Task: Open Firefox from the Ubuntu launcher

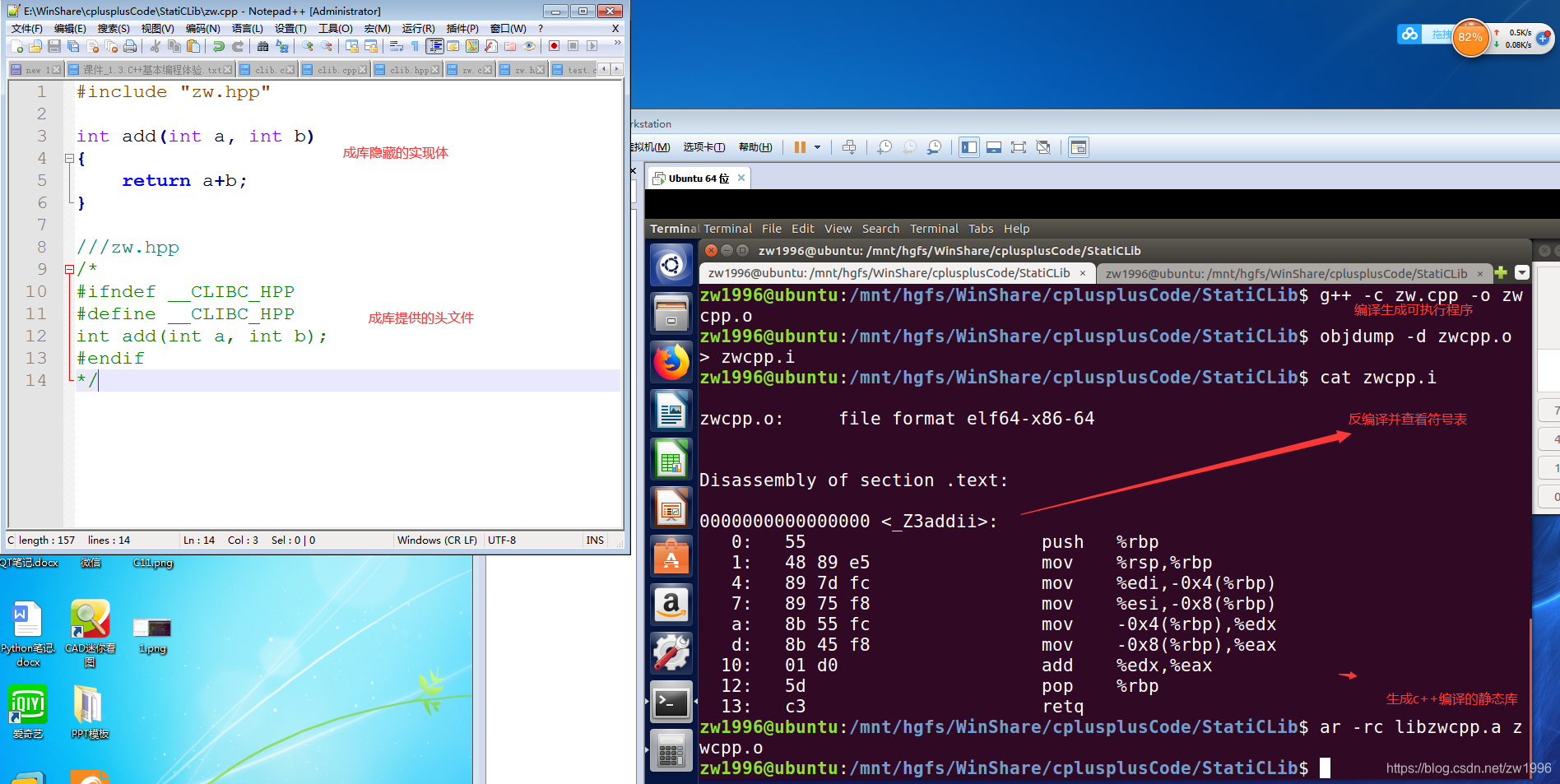Action: [x=671, y=361]
